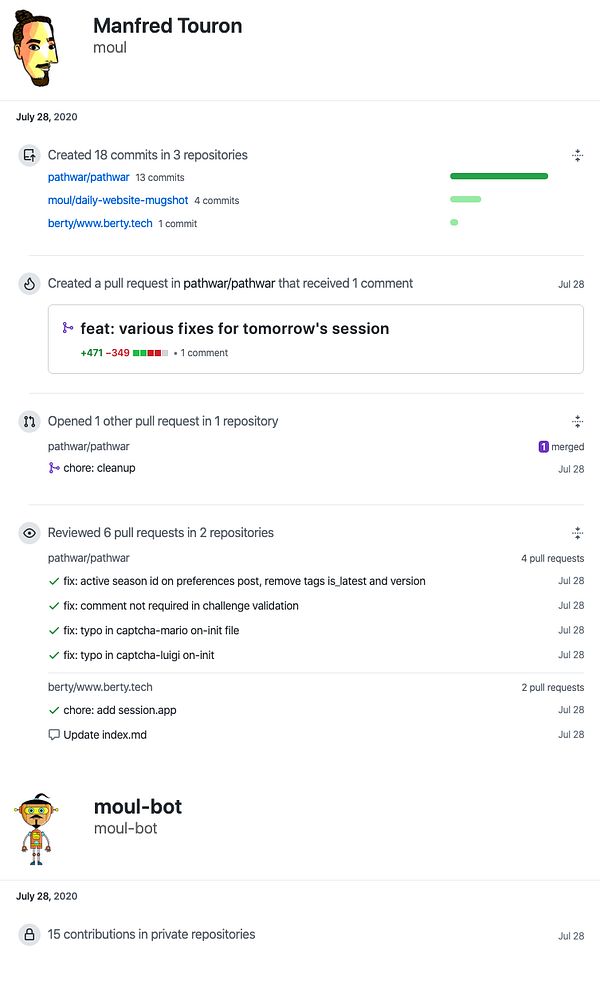Image resolution: width=600 pixels, height=981 pixels.
Task: Collapse the Created 18 commits section
Action: [x=577, y=155]
